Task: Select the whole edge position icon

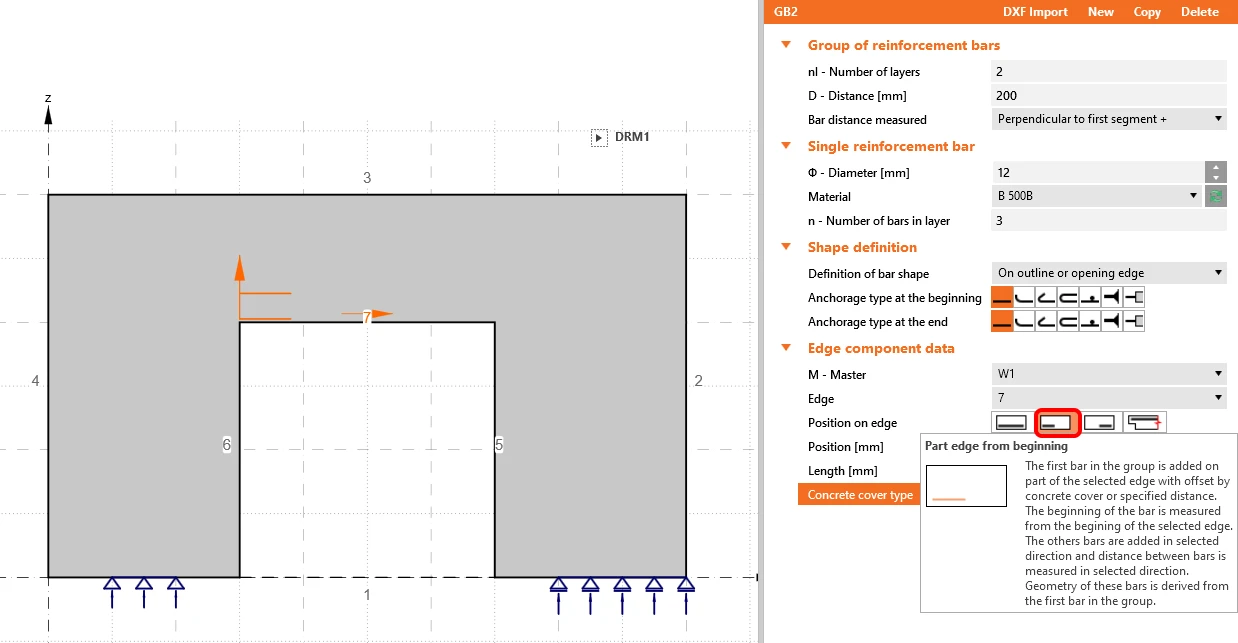Action: (x=1012, y=423)
